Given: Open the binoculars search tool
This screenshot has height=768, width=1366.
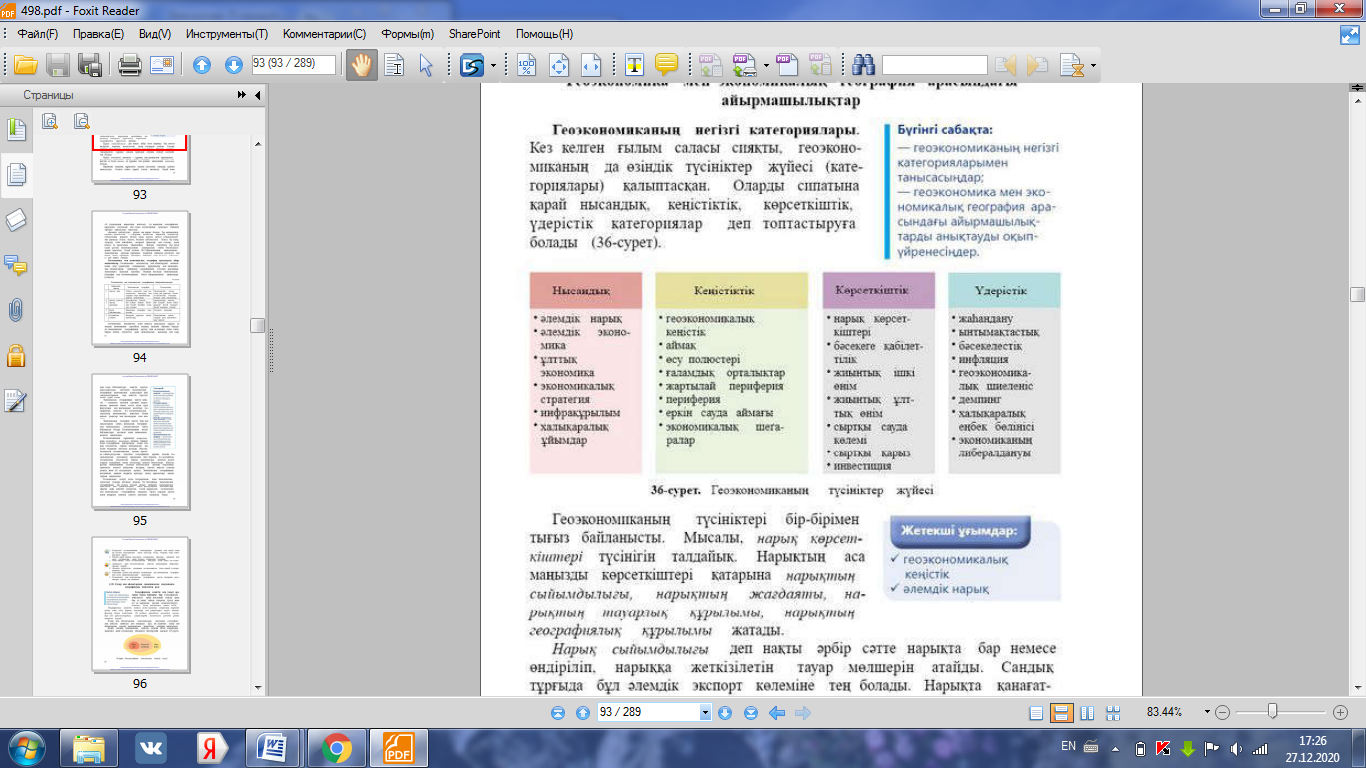Looking at the screenshot, I should tap(864, 66).
